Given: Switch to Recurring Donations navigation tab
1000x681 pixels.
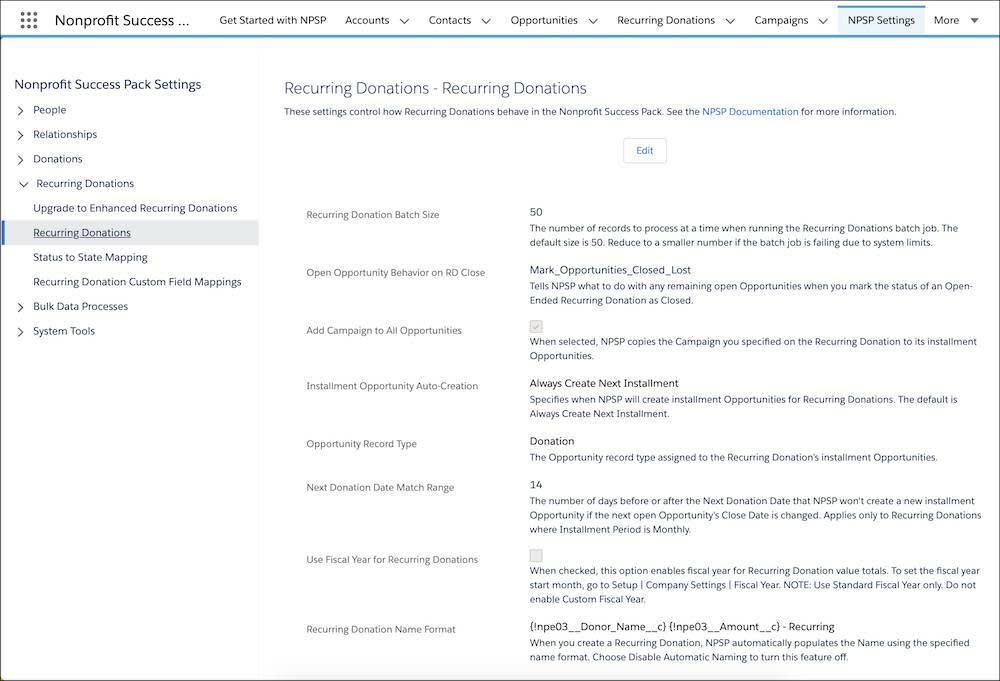Looking at the screenshot, I should (666, 20).
